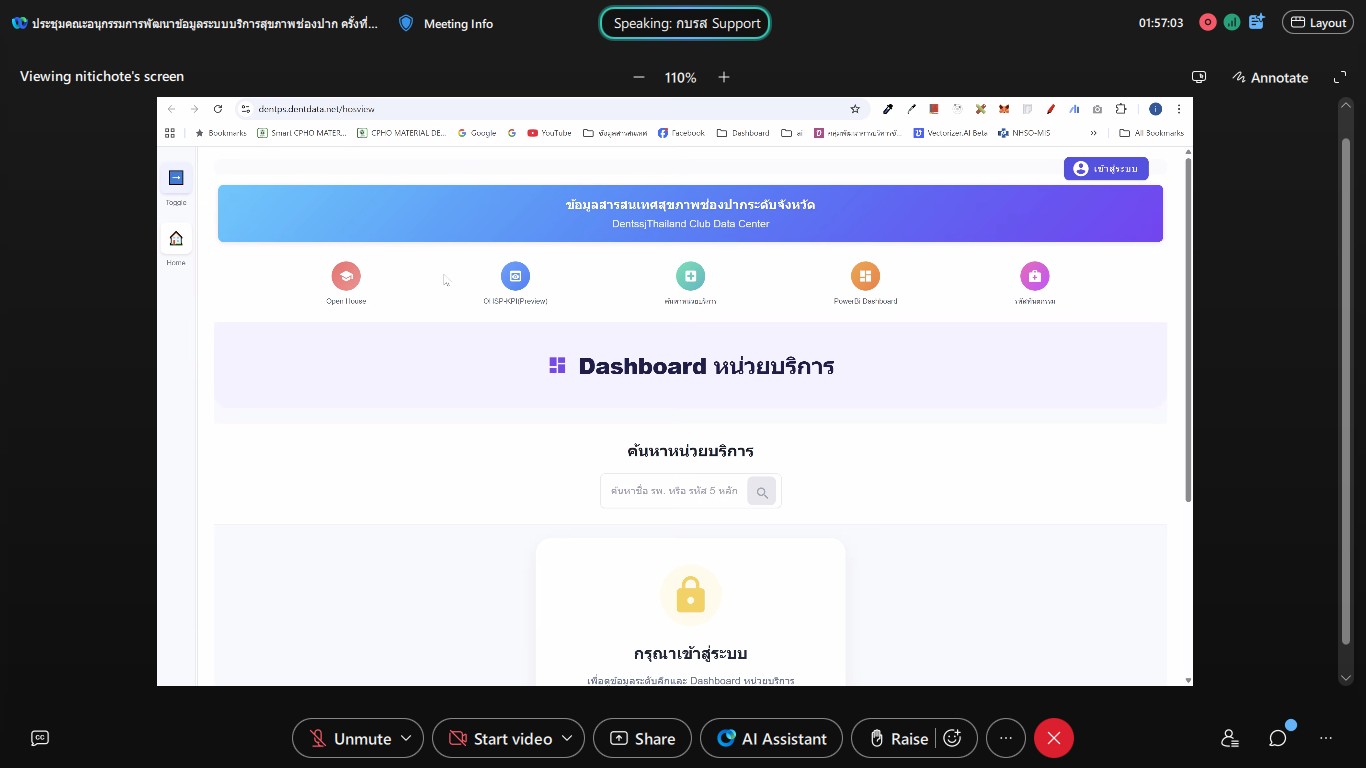Click the full screen expand icon
The height and width of the screenshot is (768, 1366).
pos(1340,77)
